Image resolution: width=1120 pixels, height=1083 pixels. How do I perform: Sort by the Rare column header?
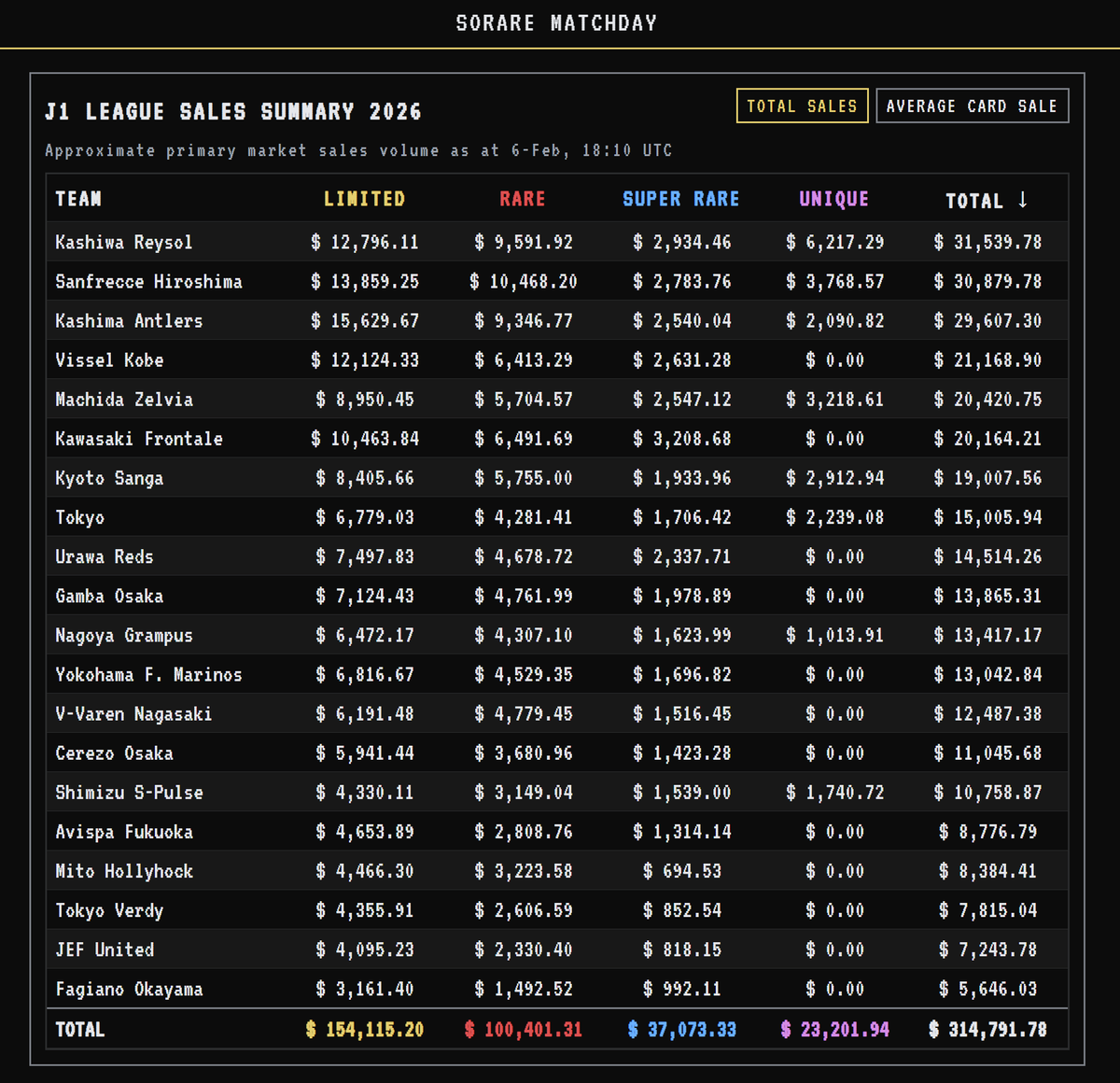point(523,199)
